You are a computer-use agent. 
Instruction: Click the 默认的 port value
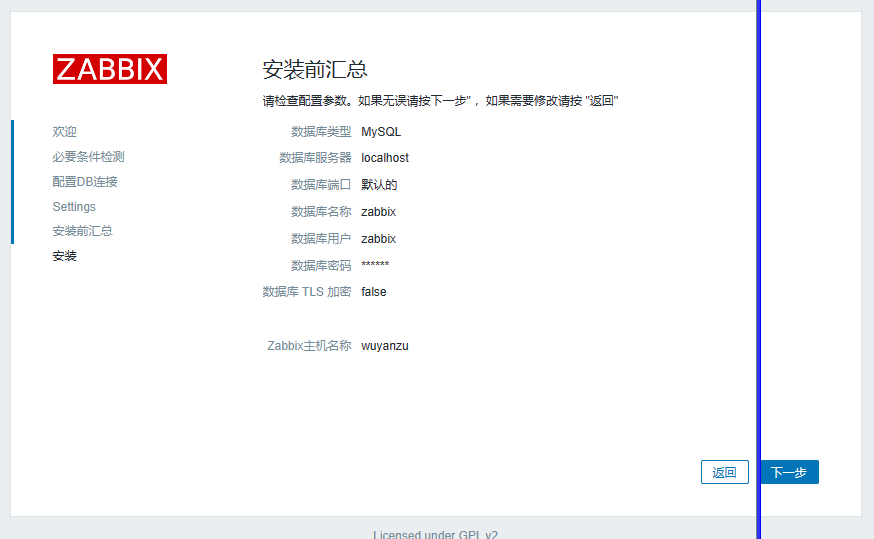click(379, 184)
